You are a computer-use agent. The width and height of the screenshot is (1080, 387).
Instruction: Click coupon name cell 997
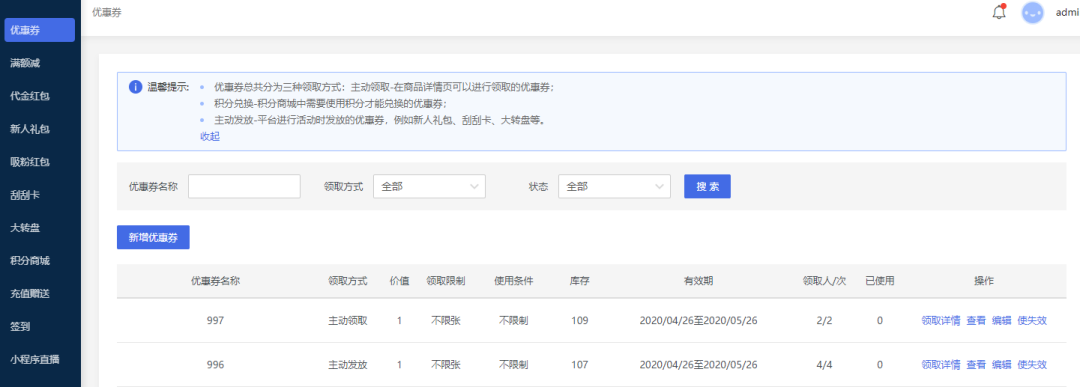click(216, 320)
